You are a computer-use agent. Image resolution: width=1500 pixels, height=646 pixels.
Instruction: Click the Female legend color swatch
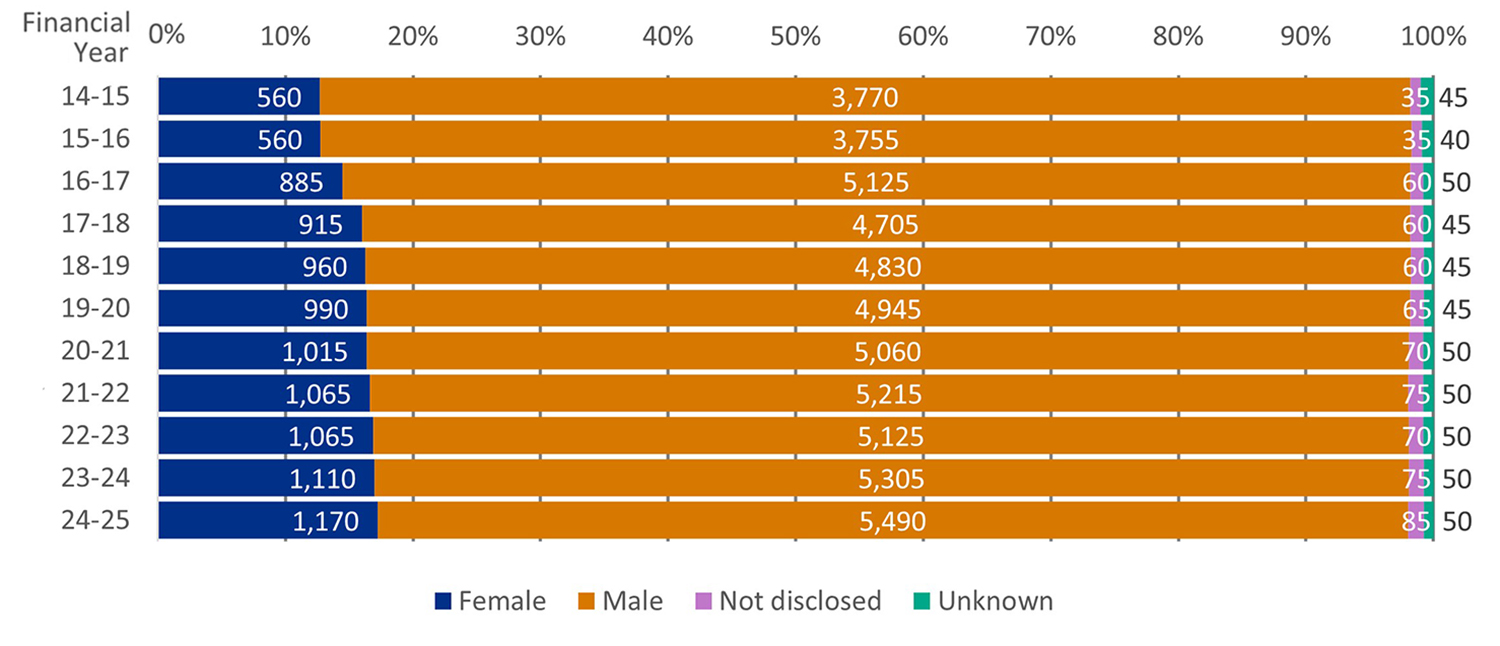coord(443,601)
